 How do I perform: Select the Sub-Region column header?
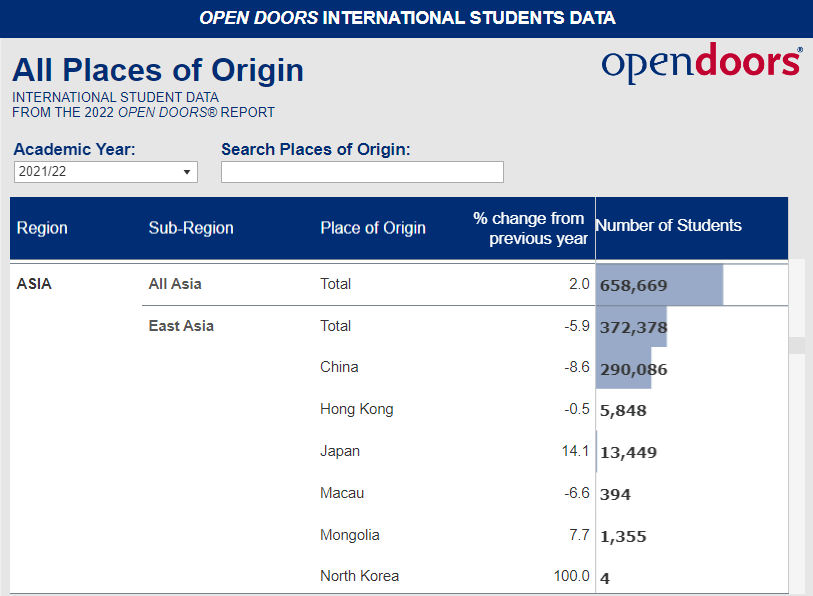191,228
